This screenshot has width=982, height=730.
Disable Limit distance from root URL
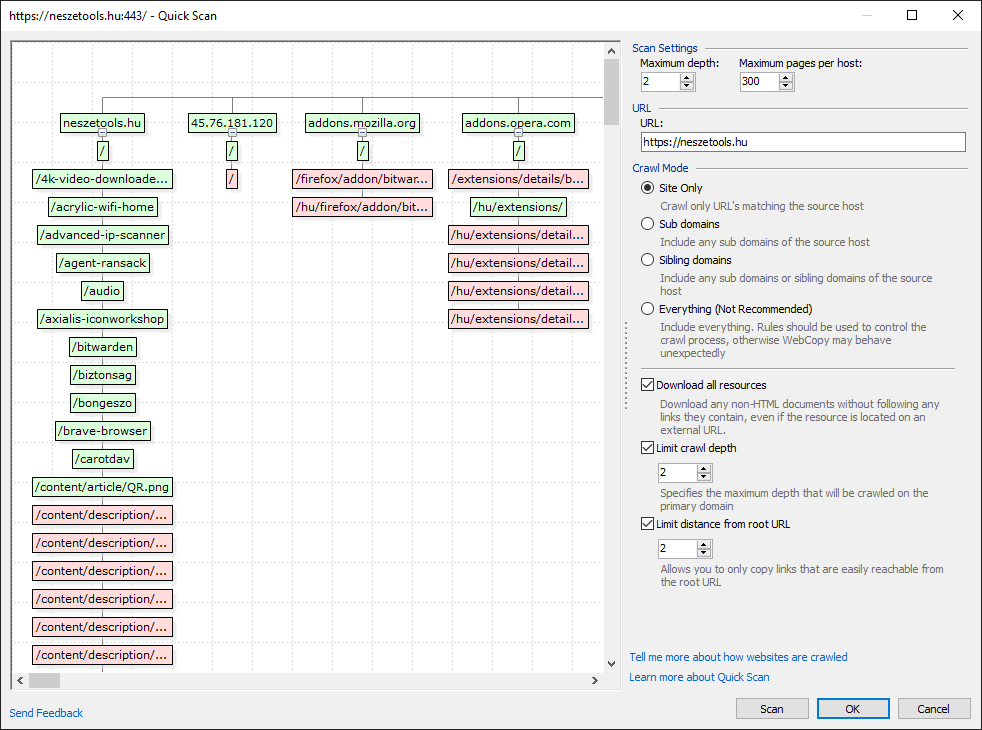click(x=647, y=524)
